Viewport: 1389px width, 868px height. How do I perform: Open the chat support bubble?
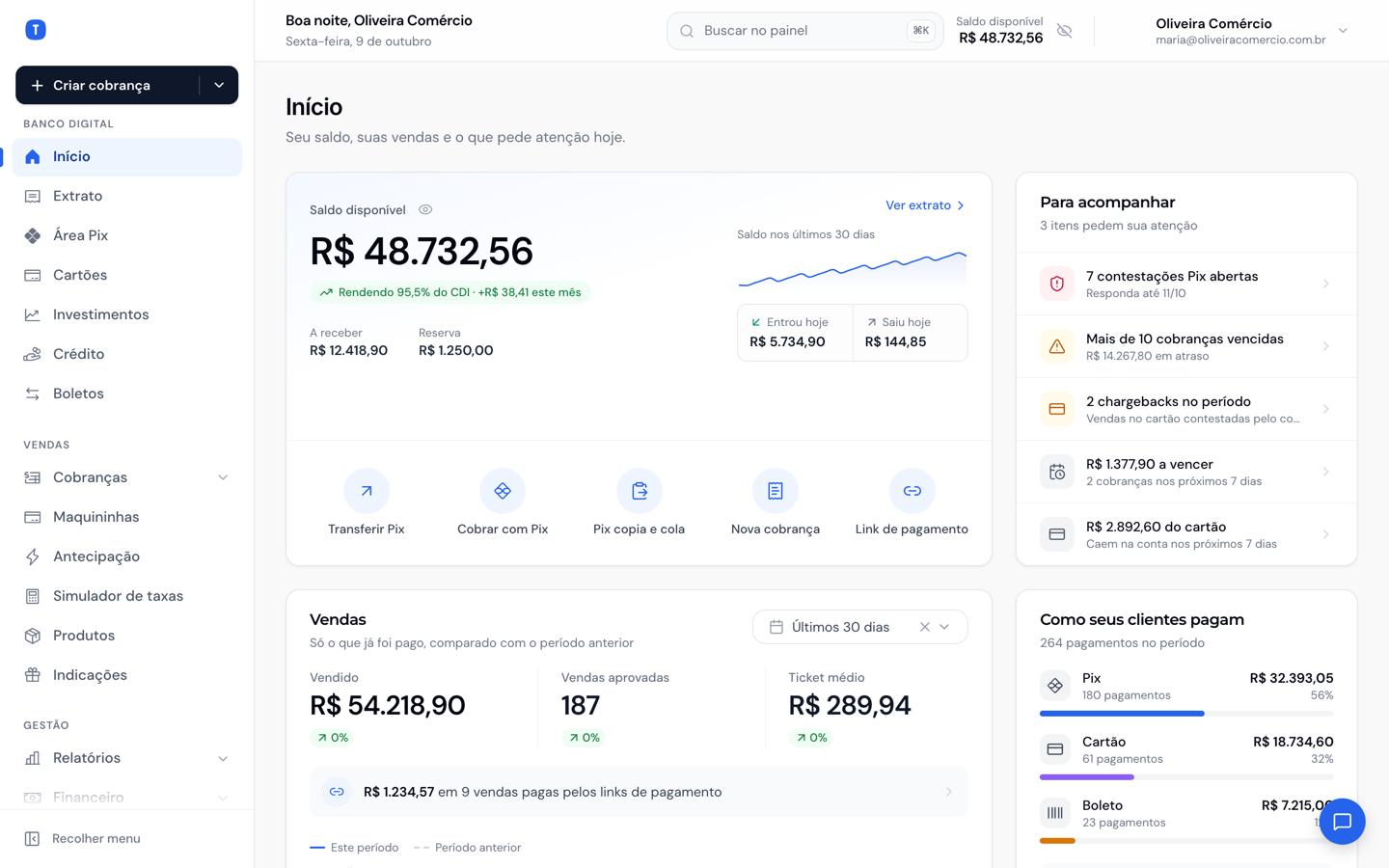pyautogui.click(x=1342, y=822)
